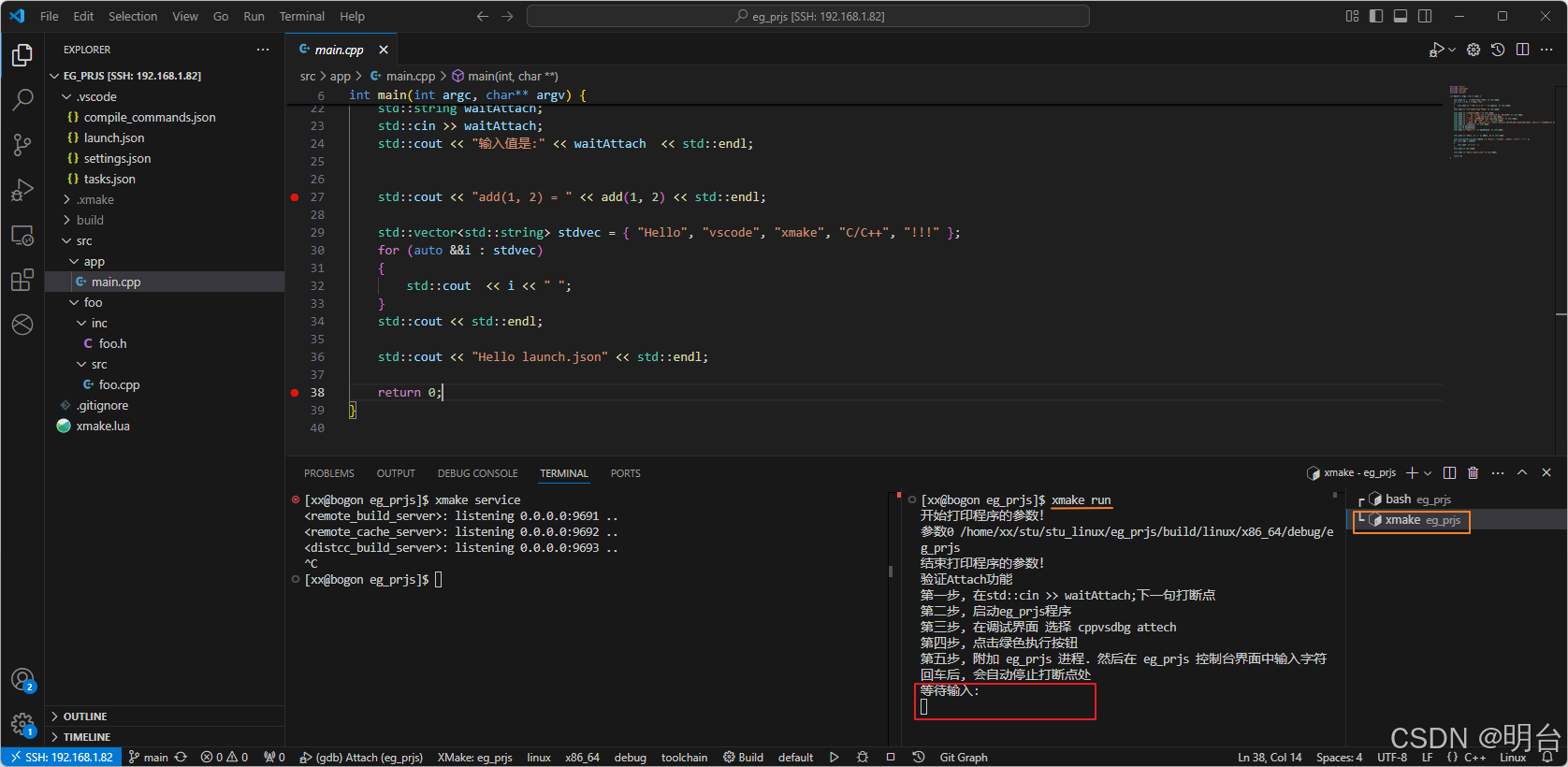Expand the OUTLINE section
Screen dimensions: 1568x767
[x=165, y=716]
